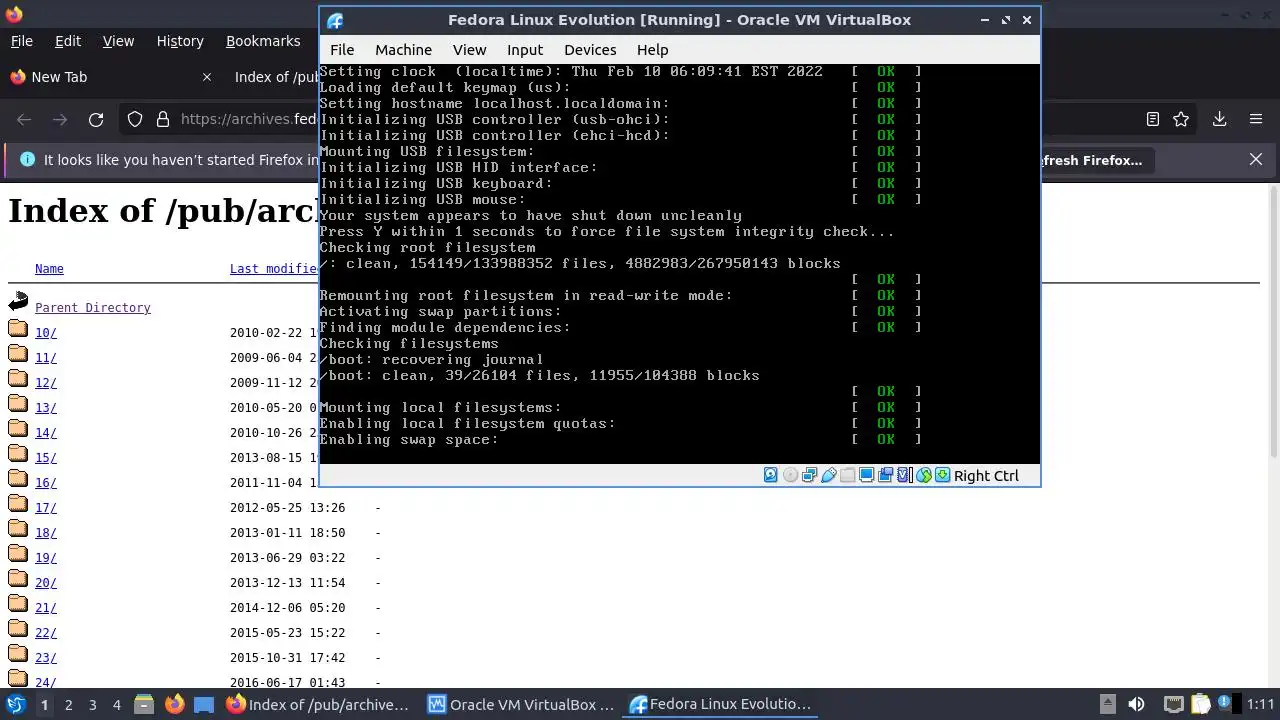This screenshot has height=720, width=1280.
Task: Click the 'Enabling swap space:' line in the VM
Action: click(x=408, y=440)
